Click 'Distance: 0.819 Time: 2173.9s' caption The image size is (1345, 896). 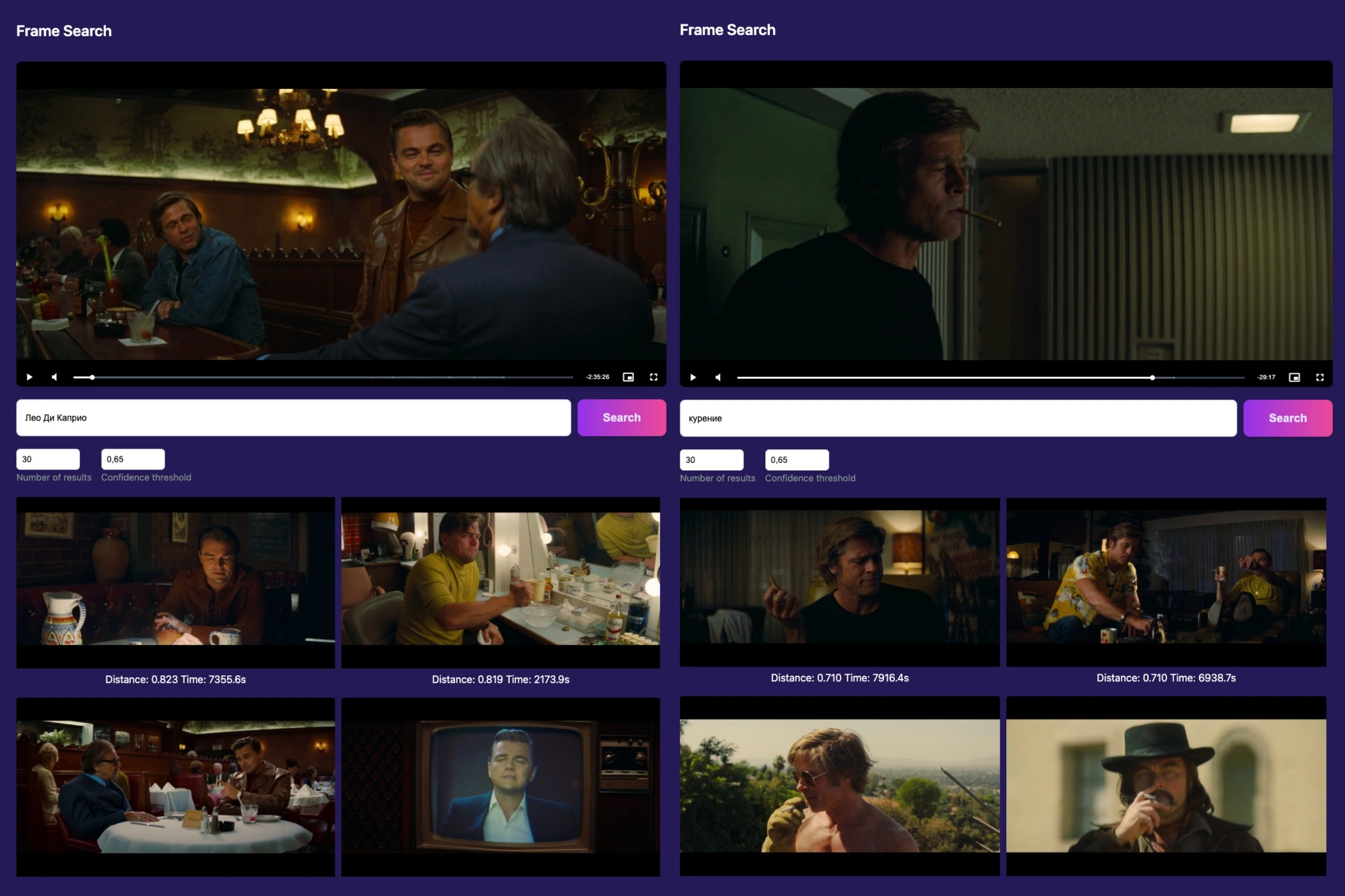[x=501, y=680]
